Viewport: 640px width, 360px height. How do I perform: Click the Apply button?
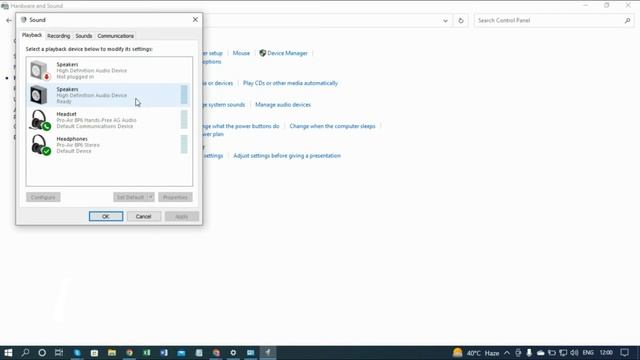point(182,216)
